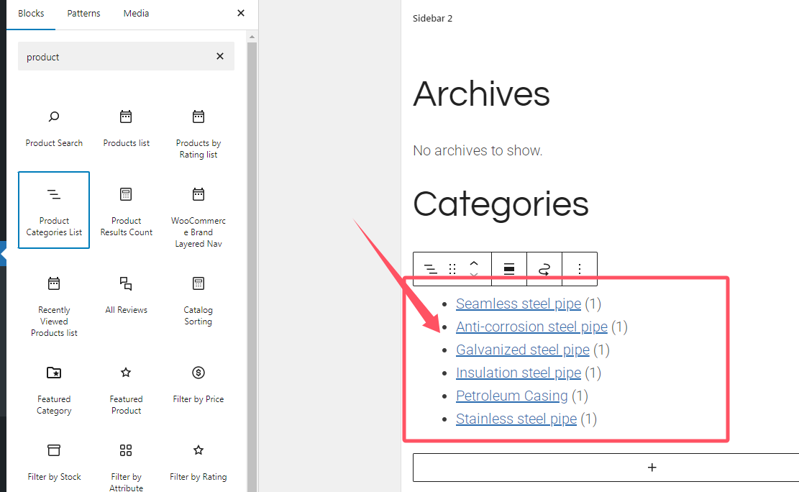Insert the Product Search block
This screenshot has height=492, width=799.
coord(54,128)
